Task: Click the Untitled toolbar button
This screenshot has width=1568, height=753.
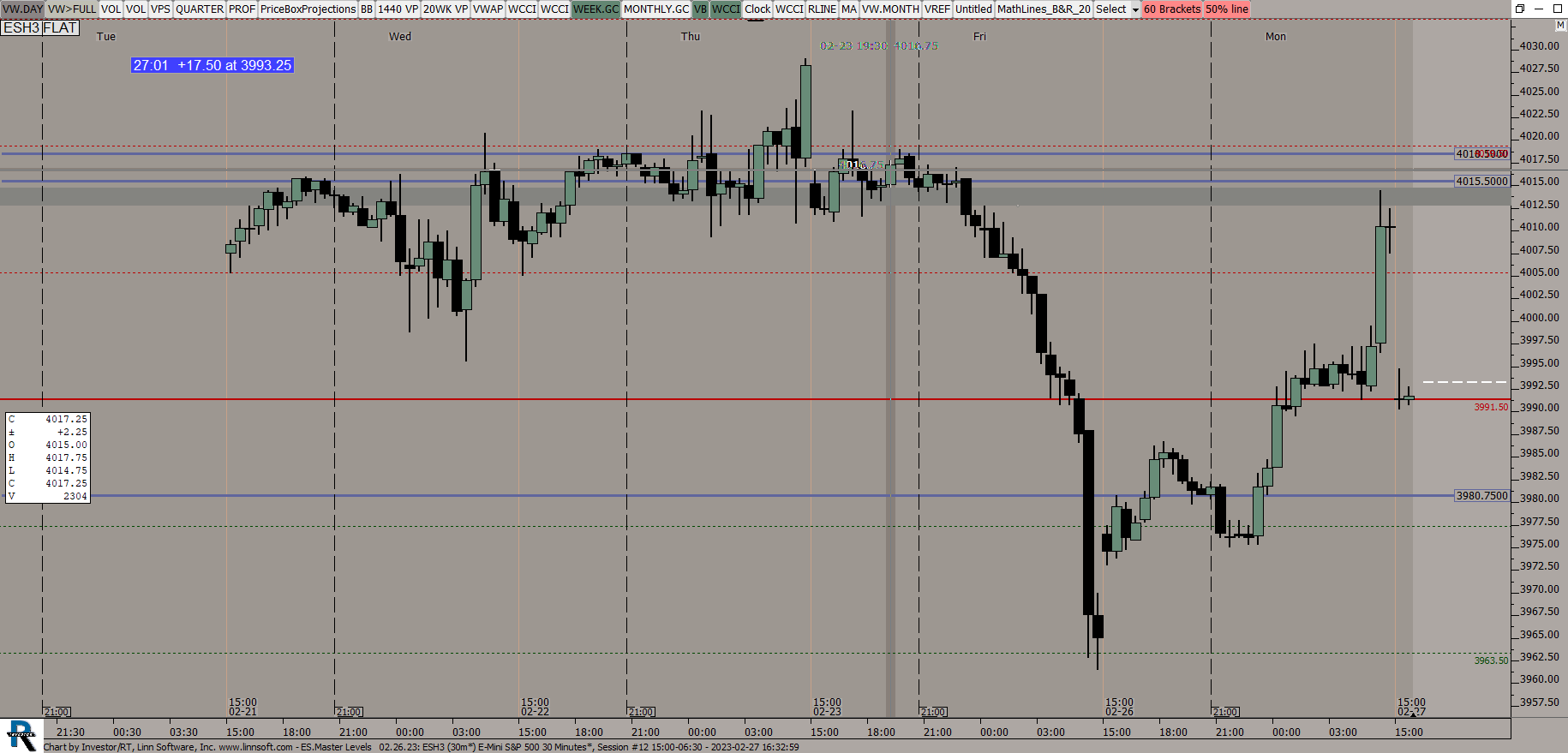Action: [x=974, y=9]
